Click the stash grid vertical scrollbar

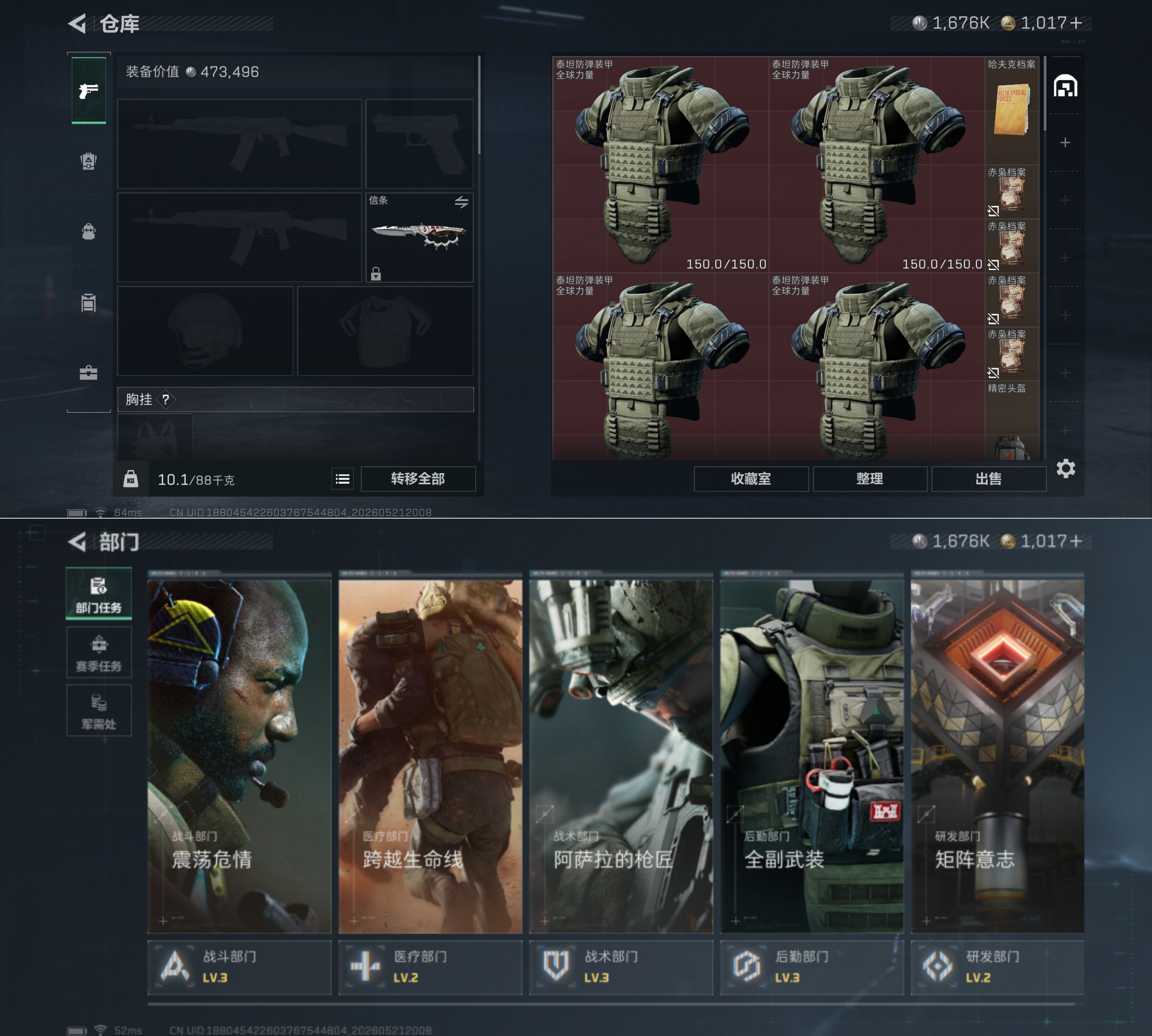(1044, 94)
